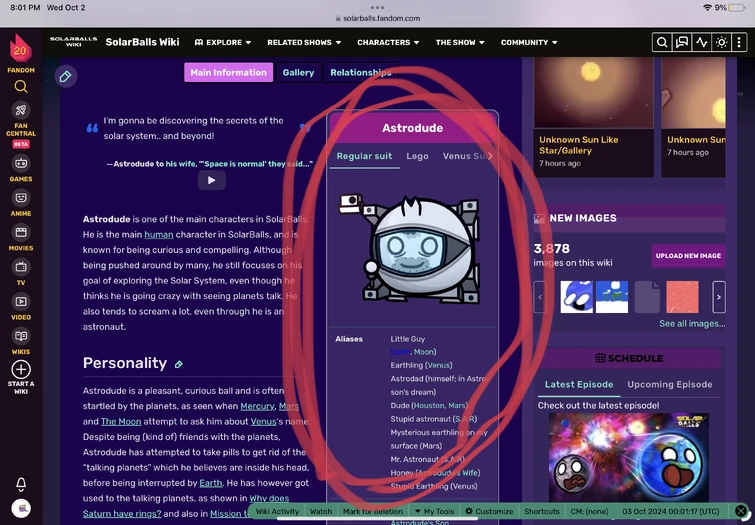Open the recent activity pulse icon
This screenshot has height=525, width=755.
click(702, 42)
